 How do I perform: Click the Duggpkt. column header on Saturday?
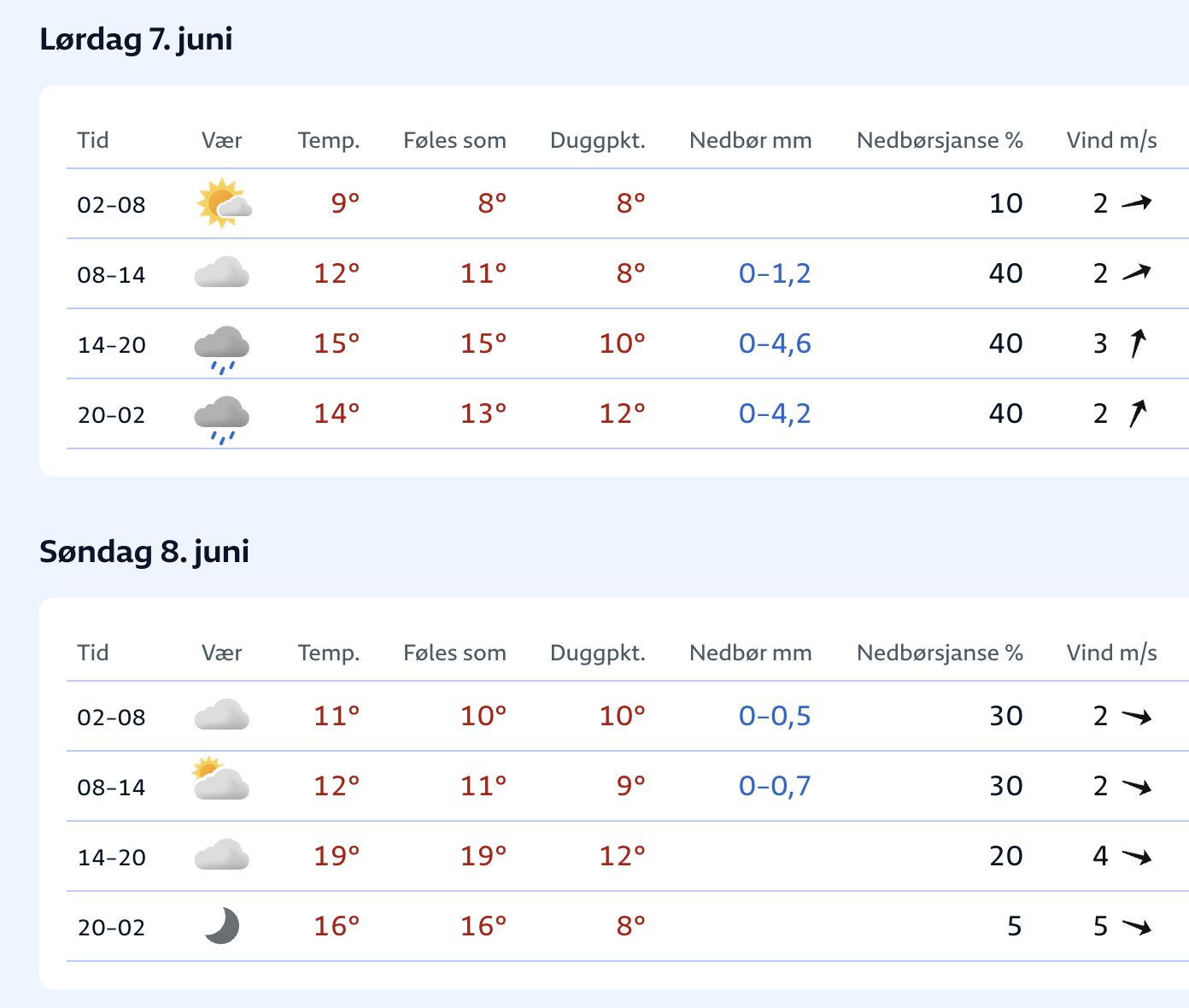pyautogui.click(x=598, y=140)
